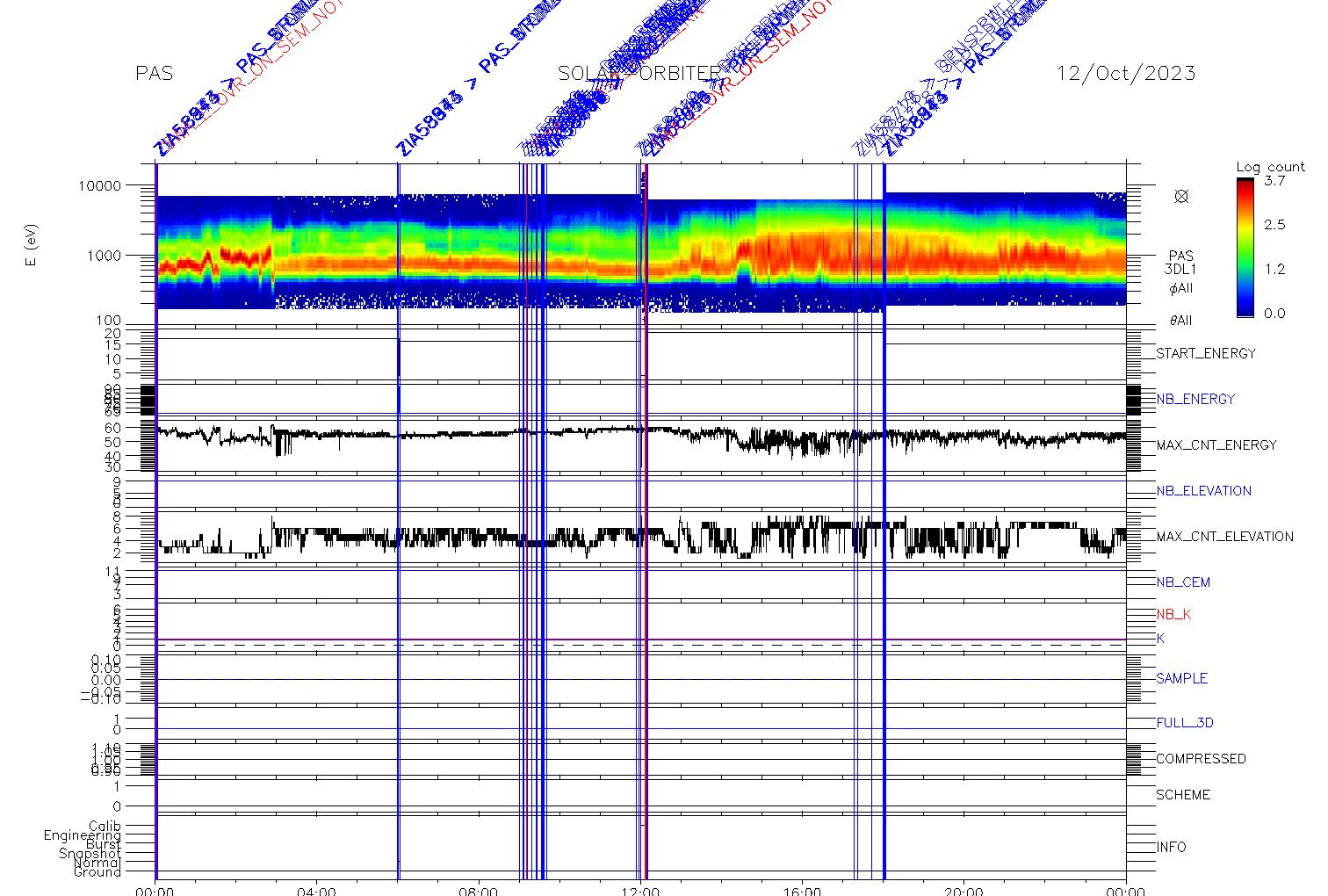Viewport: 1328px width, 896px height.
Task: Click the 'Ground' mode label in INFO panel
Action: pos(97,871)
